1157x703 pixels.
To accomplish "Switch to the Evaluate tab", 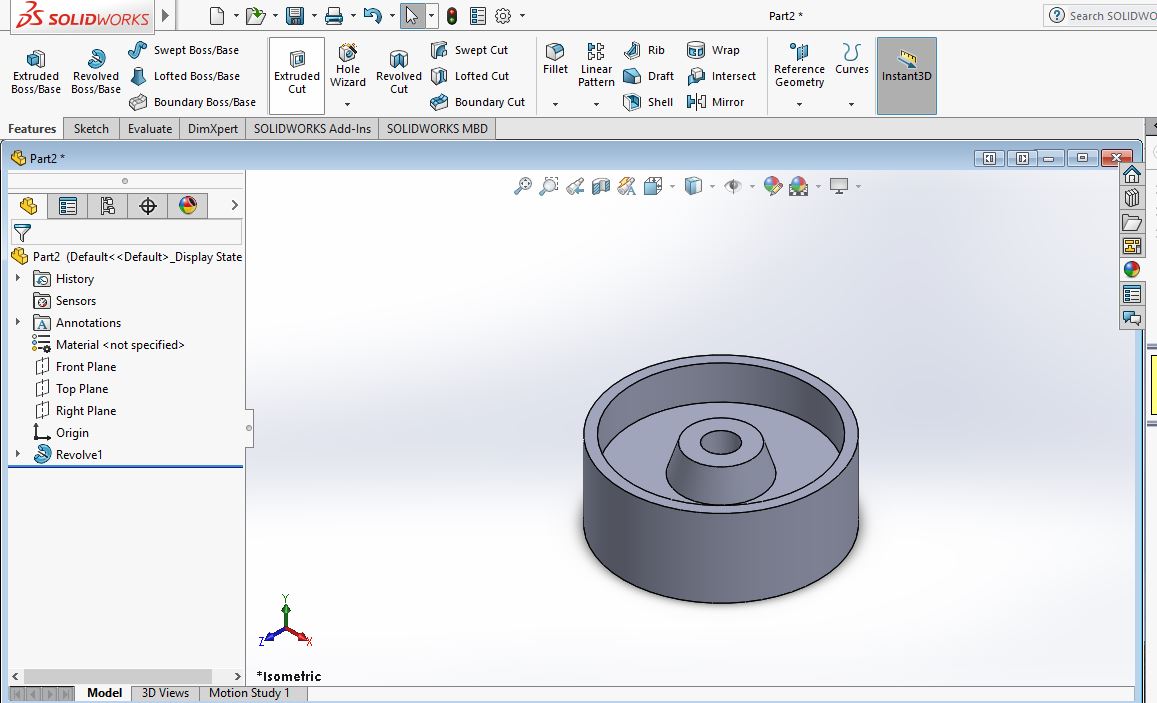I will pos(150,128).
